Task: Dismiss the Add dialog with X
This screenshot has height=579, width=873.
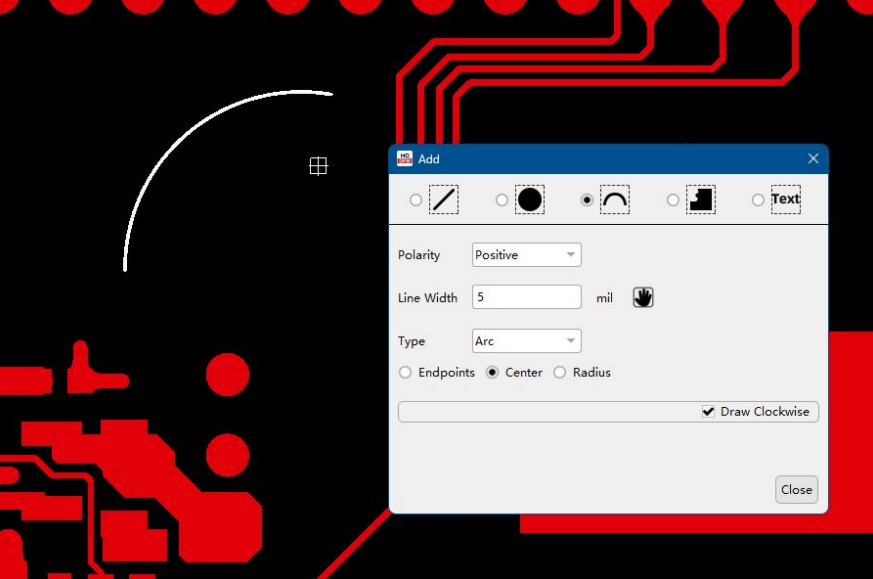Action: (813, 159)
